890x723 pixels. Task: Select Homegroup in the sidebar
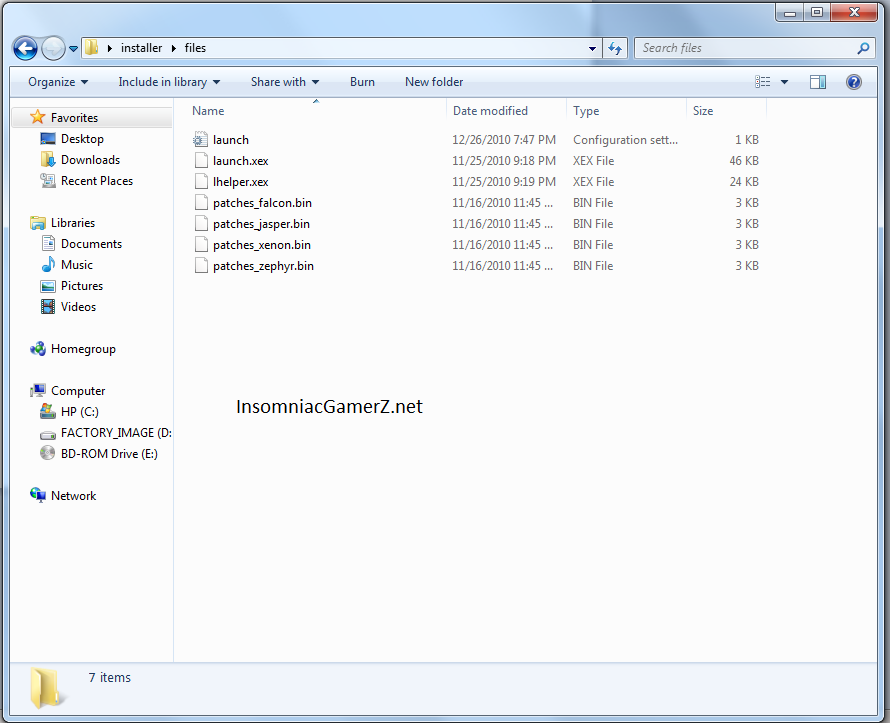[x=83, y=349]
